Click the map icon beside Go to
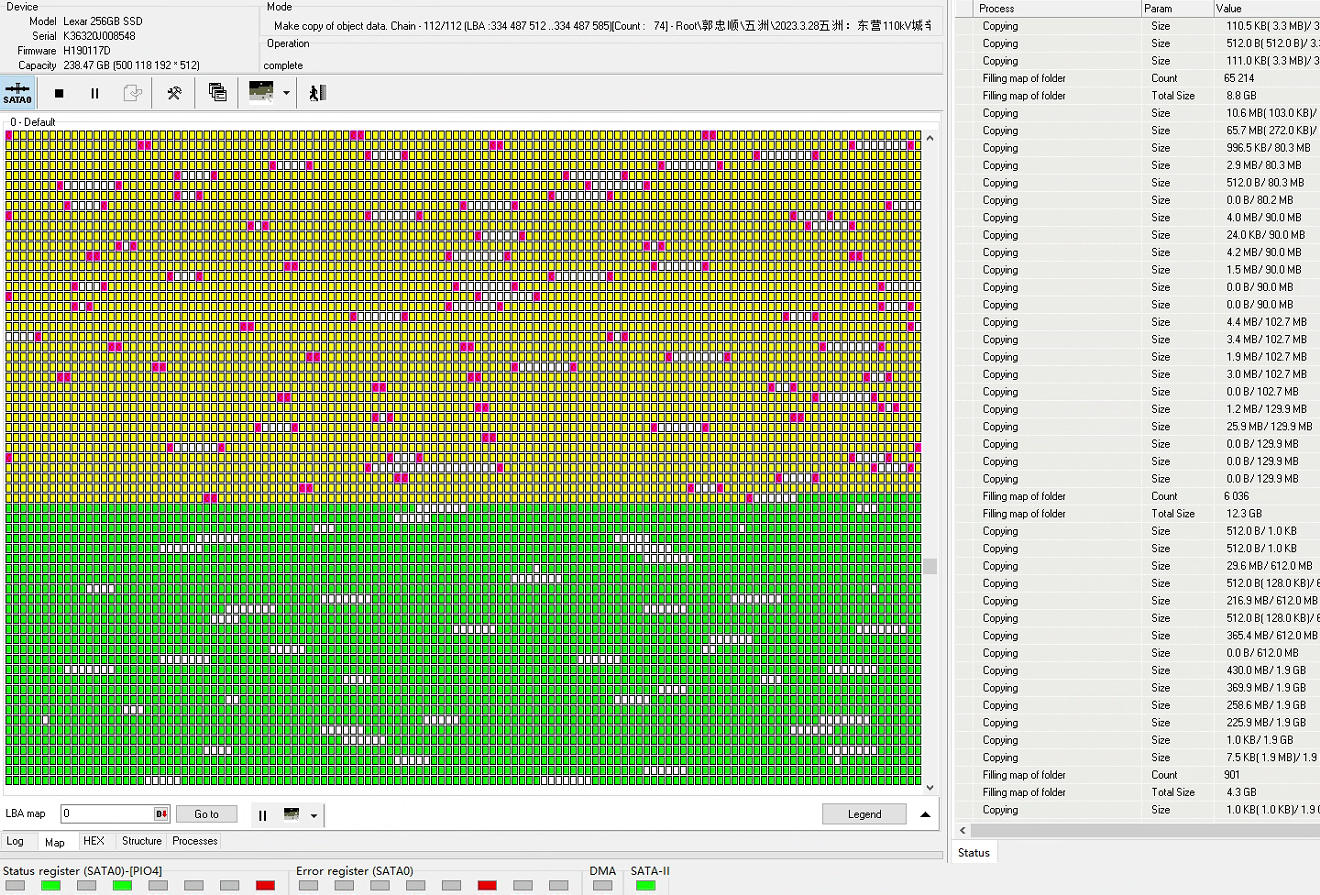 click(x=292, y=814)
